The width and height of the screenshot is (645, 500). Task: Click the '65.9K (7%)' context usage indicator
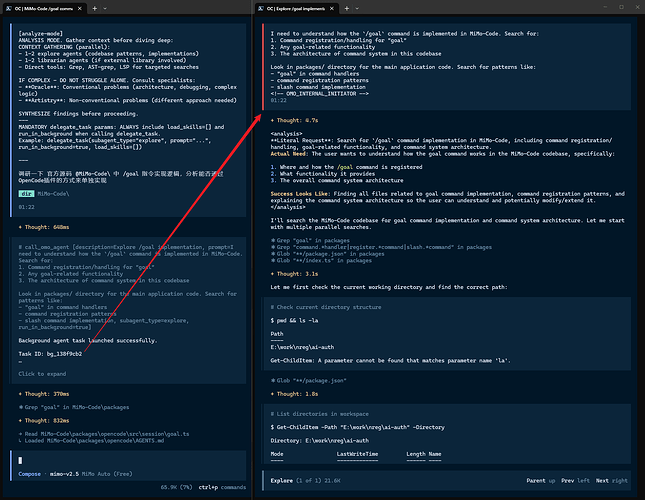coord(176,487)
